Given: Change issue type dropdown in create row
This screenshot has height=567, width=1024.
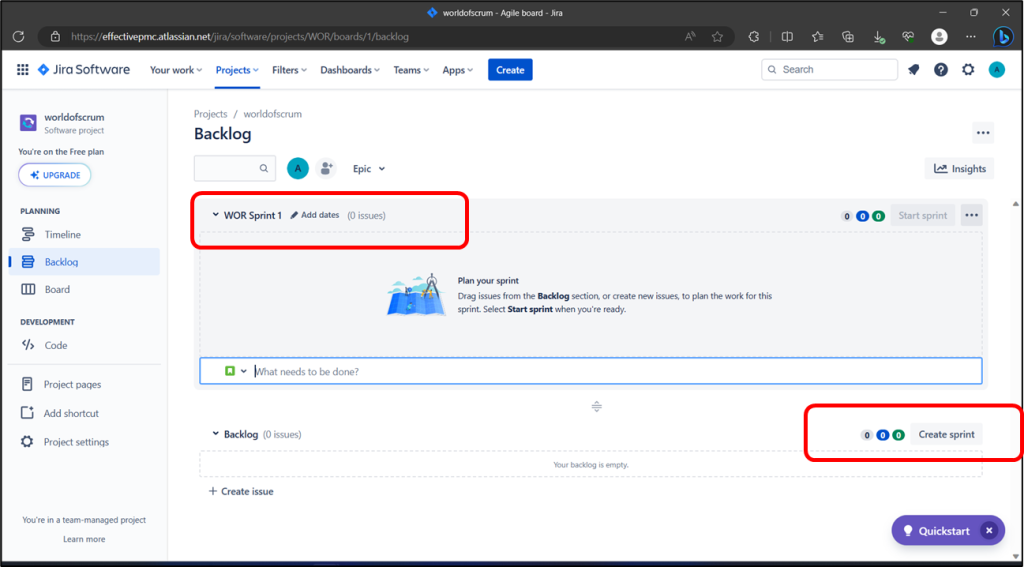Looking at the screenshot, I should pos(236,371).
